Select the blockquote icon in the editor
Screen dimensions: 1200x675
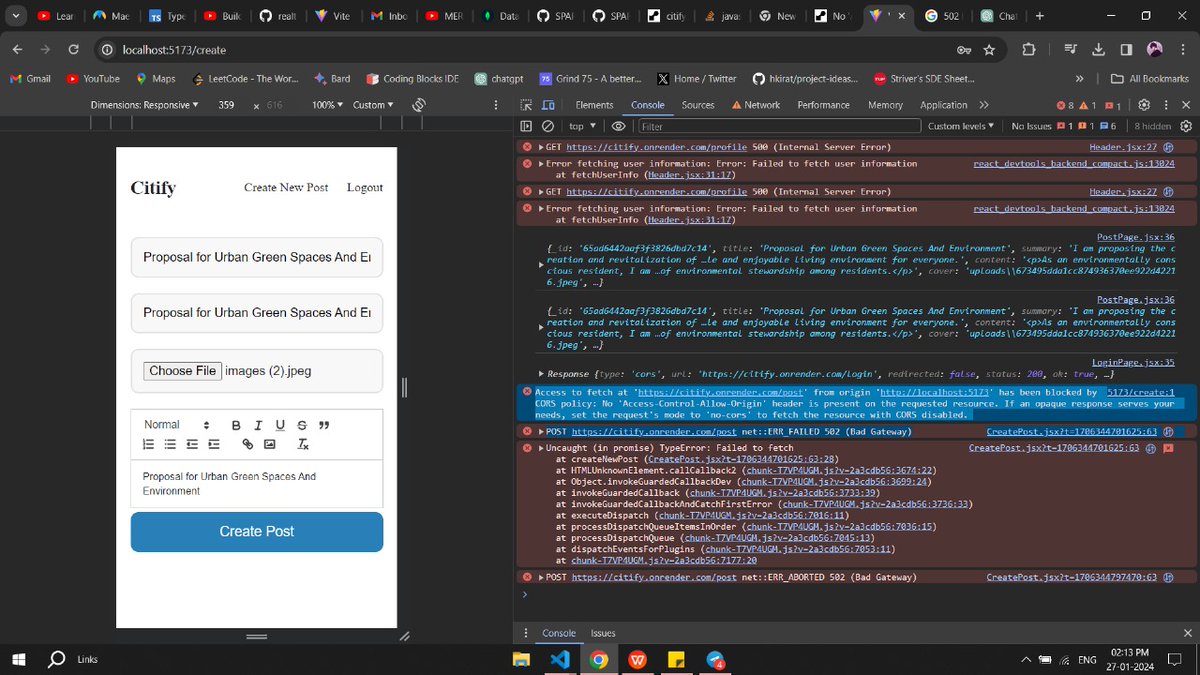click(323, 424)
